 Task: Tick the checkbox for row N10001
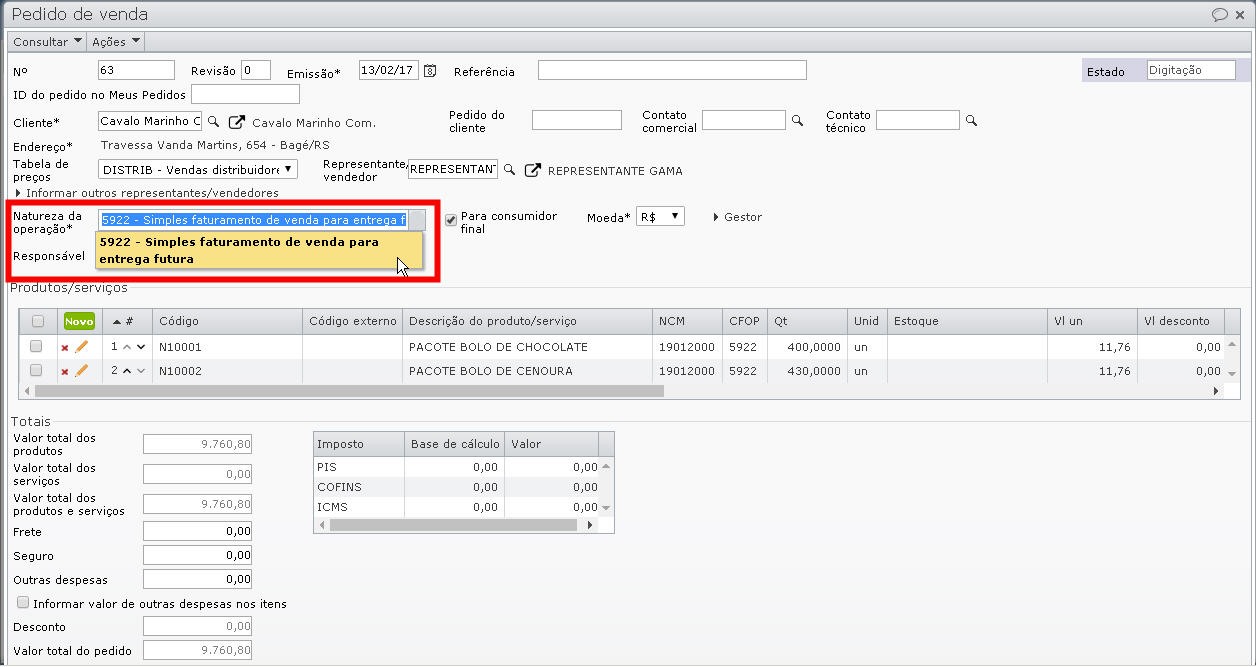(x=36, y=346)
